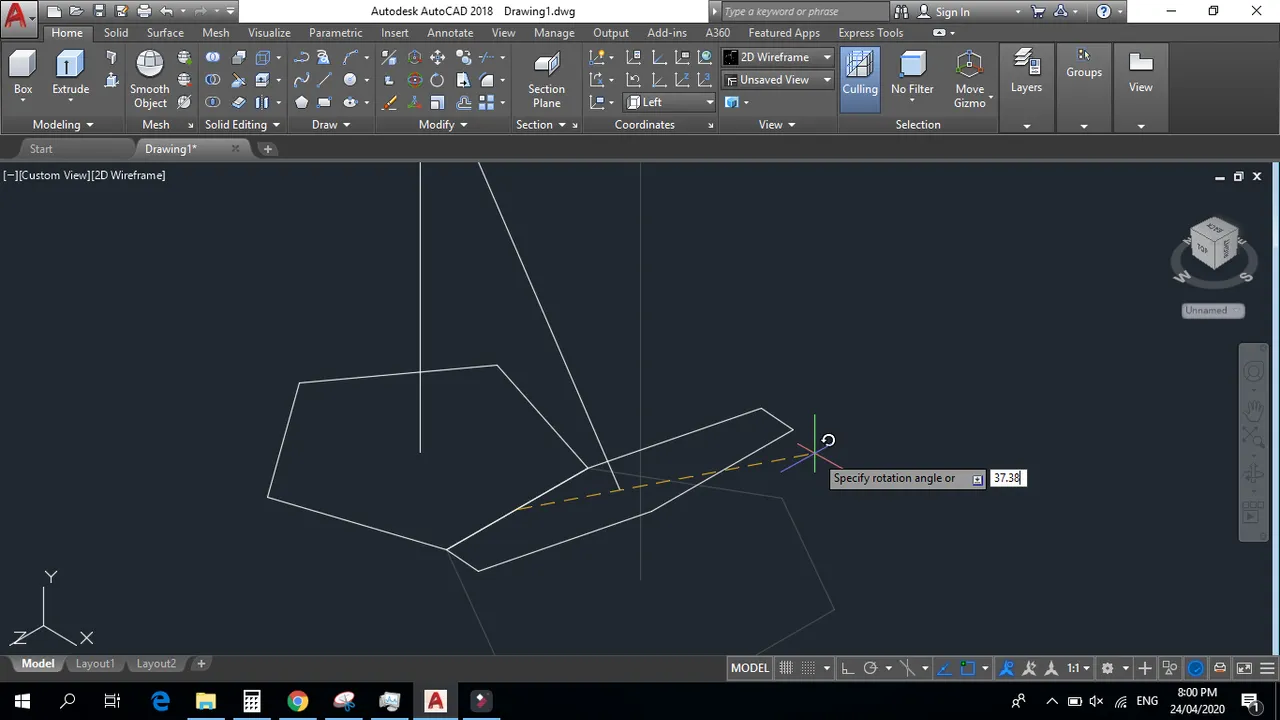Expand the Modify panel
The image size is (1280, 720).
[x=443, y=125]
